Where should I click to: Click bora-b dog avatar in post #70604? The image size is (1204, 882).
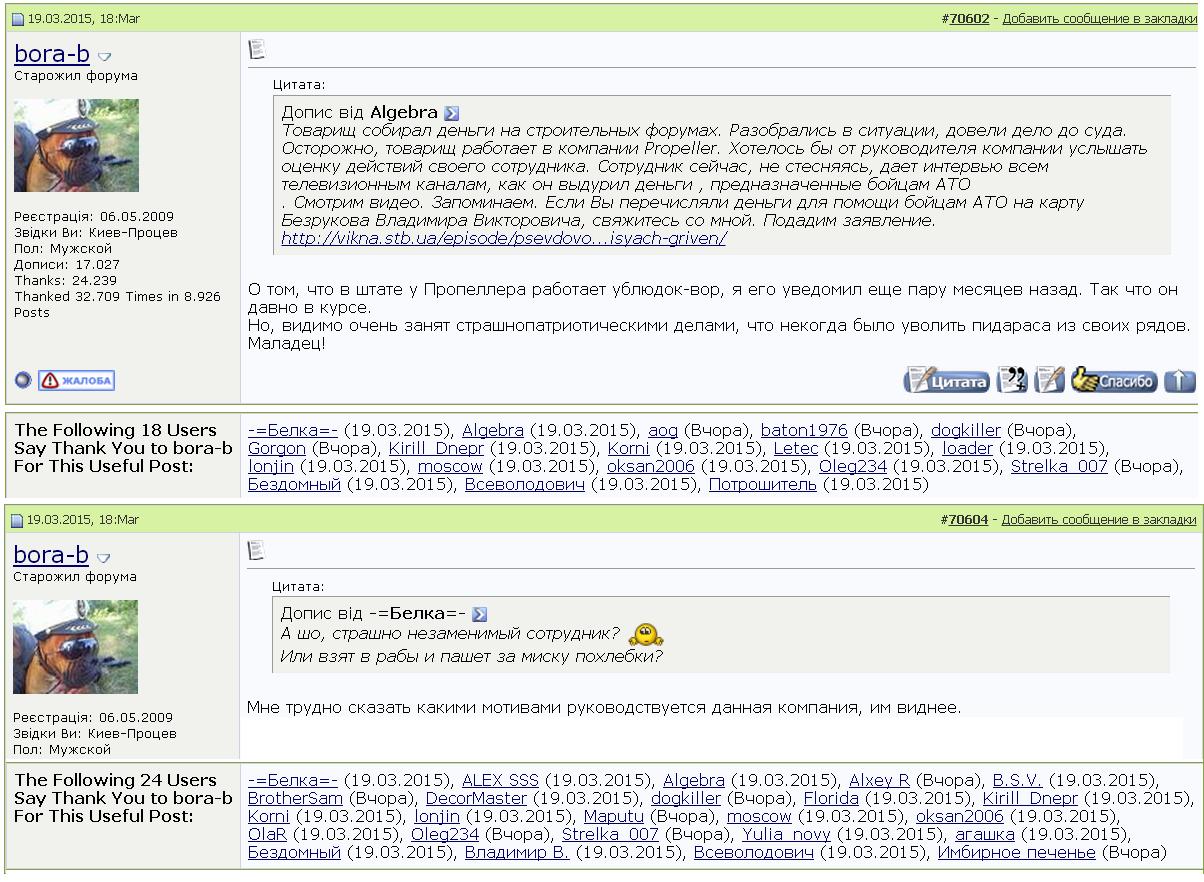(76, 647)
